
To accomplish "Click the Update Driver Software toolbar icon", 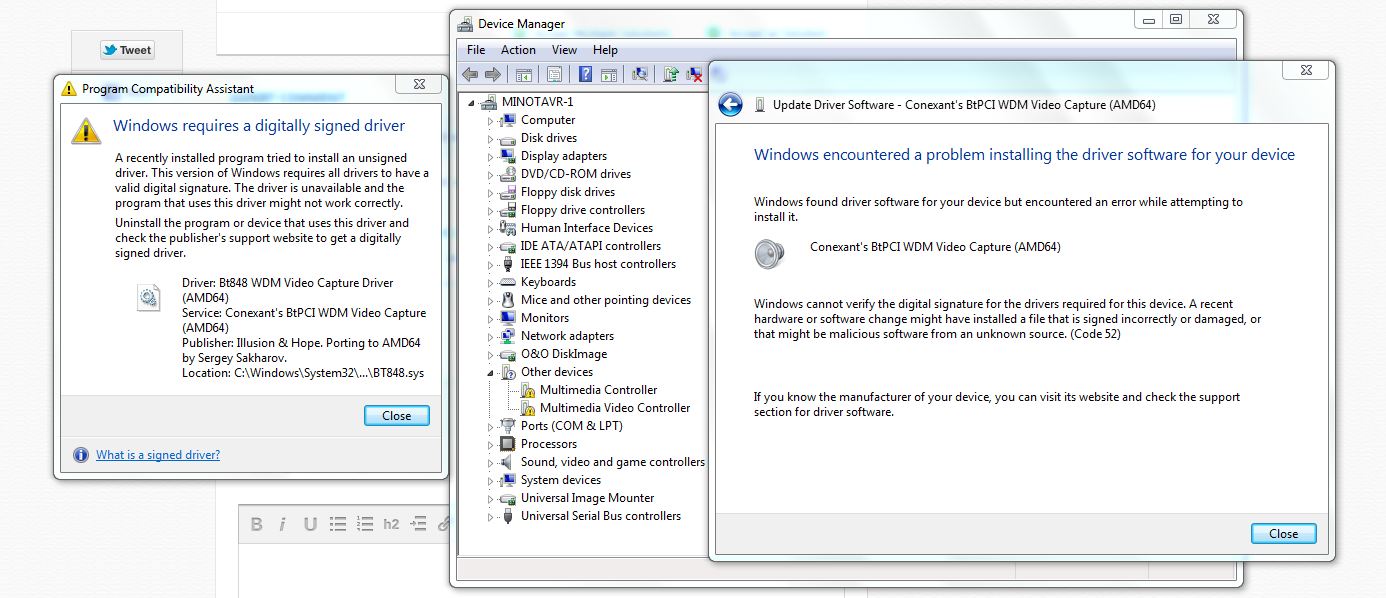I will click(671, 74).
